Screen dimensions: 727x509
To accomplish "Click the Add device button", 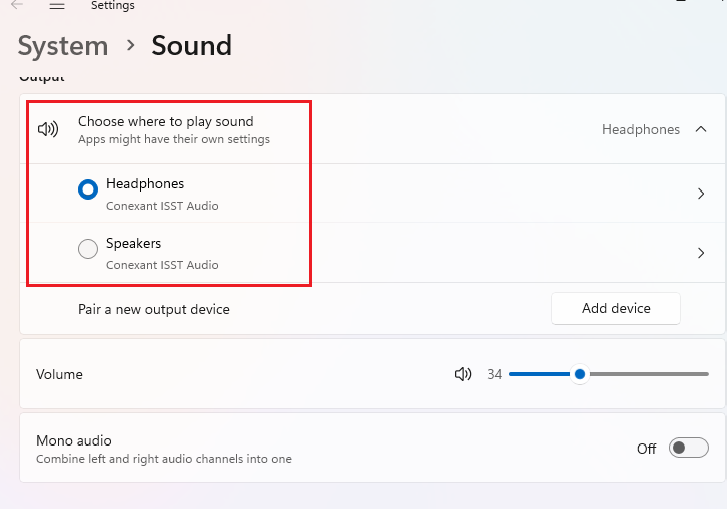I will 615,309.
